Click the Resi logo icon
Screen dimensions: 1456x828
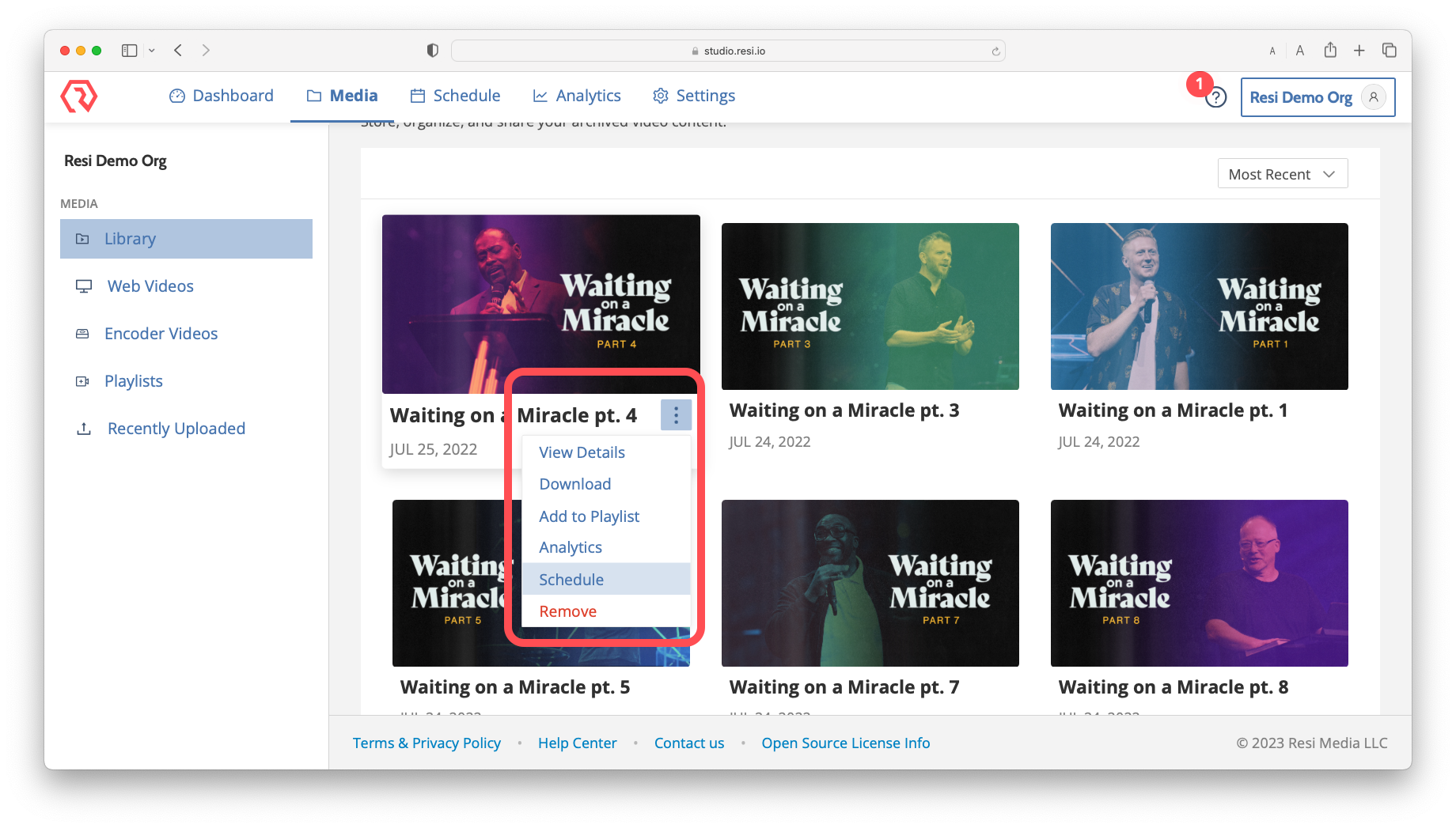[x=79, y=96]
